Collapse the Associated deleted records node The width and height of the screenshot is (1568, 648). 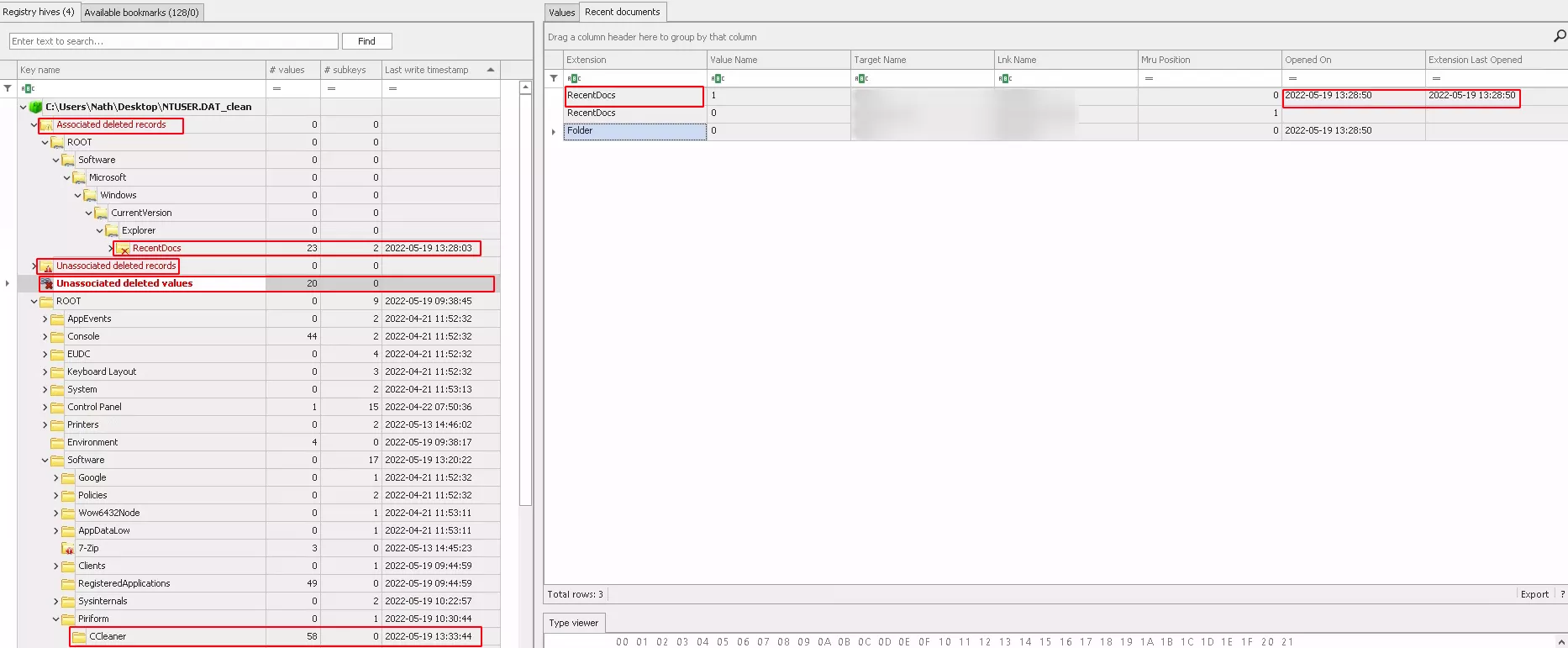click(x=34, y=125)
